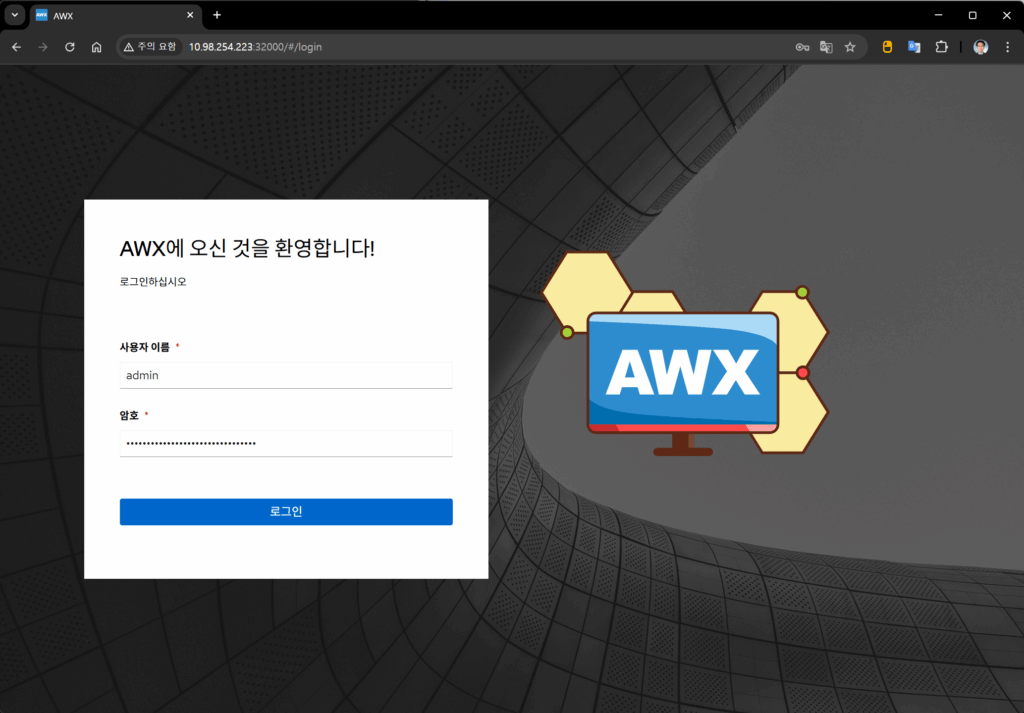
Task: Close the AWX tab
Action: (189, 15)
